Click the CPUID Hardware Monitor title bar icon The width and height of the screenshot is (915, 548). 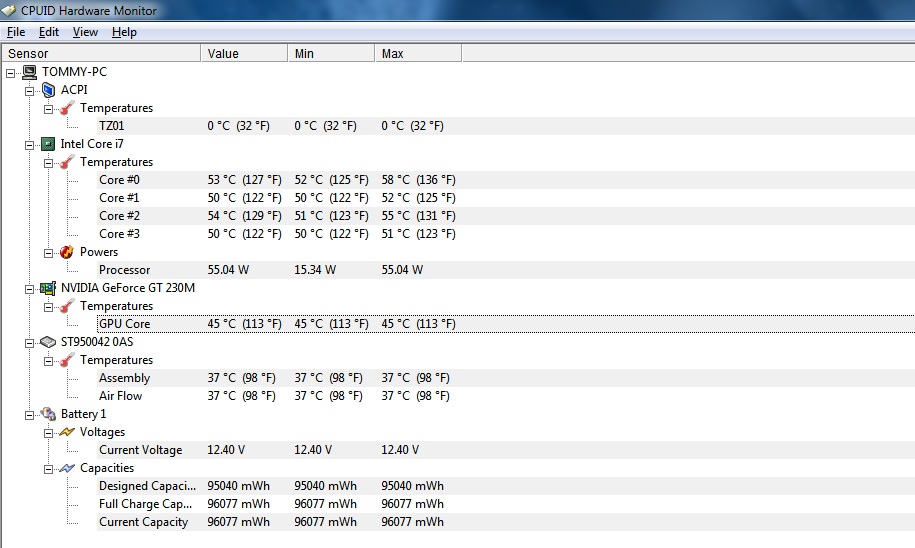point(9,11)
